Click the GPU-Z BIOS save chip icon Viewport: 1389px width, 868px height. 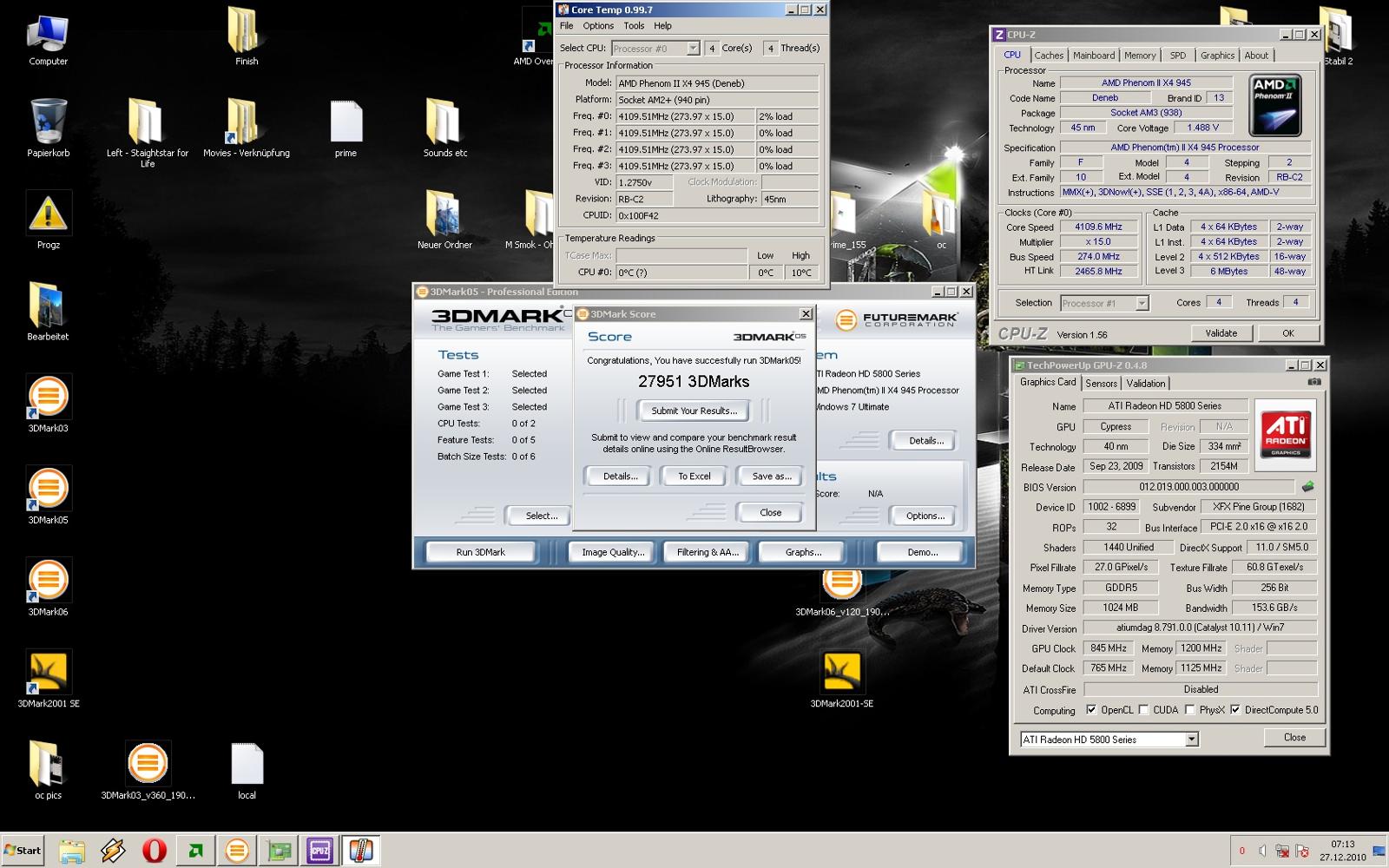1308,487
